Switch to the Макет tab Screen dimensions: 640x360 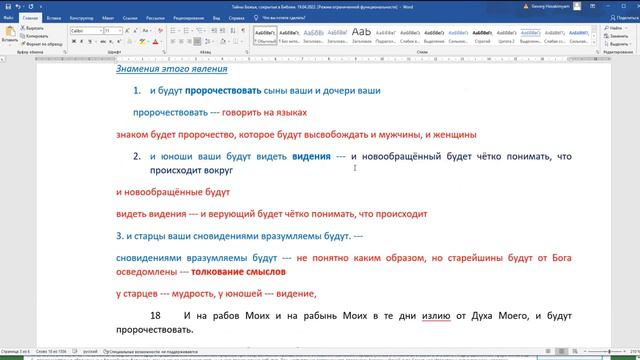click(108, 18)
